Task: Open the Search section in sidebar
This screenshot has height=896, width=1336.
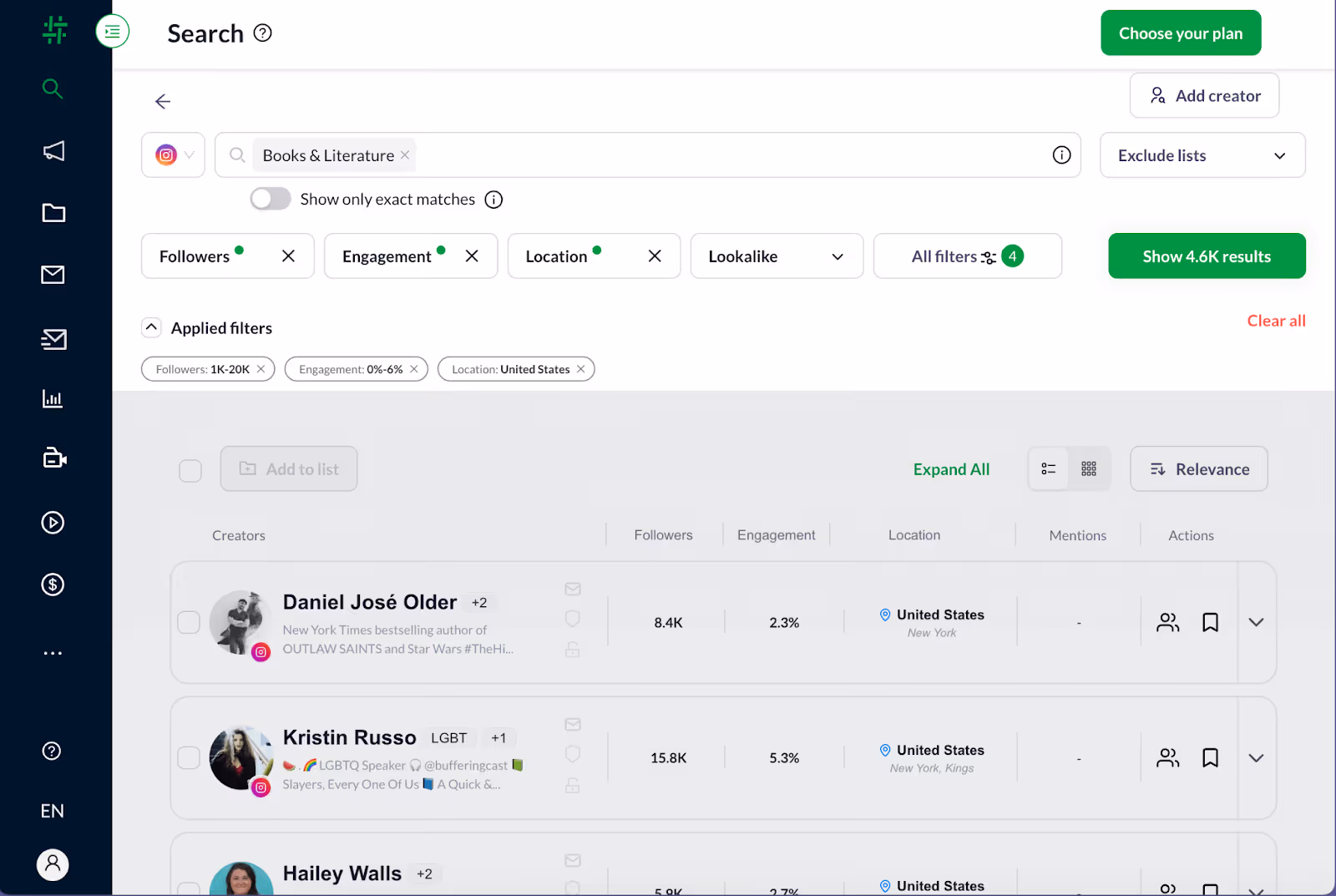Action: (53, 89)
